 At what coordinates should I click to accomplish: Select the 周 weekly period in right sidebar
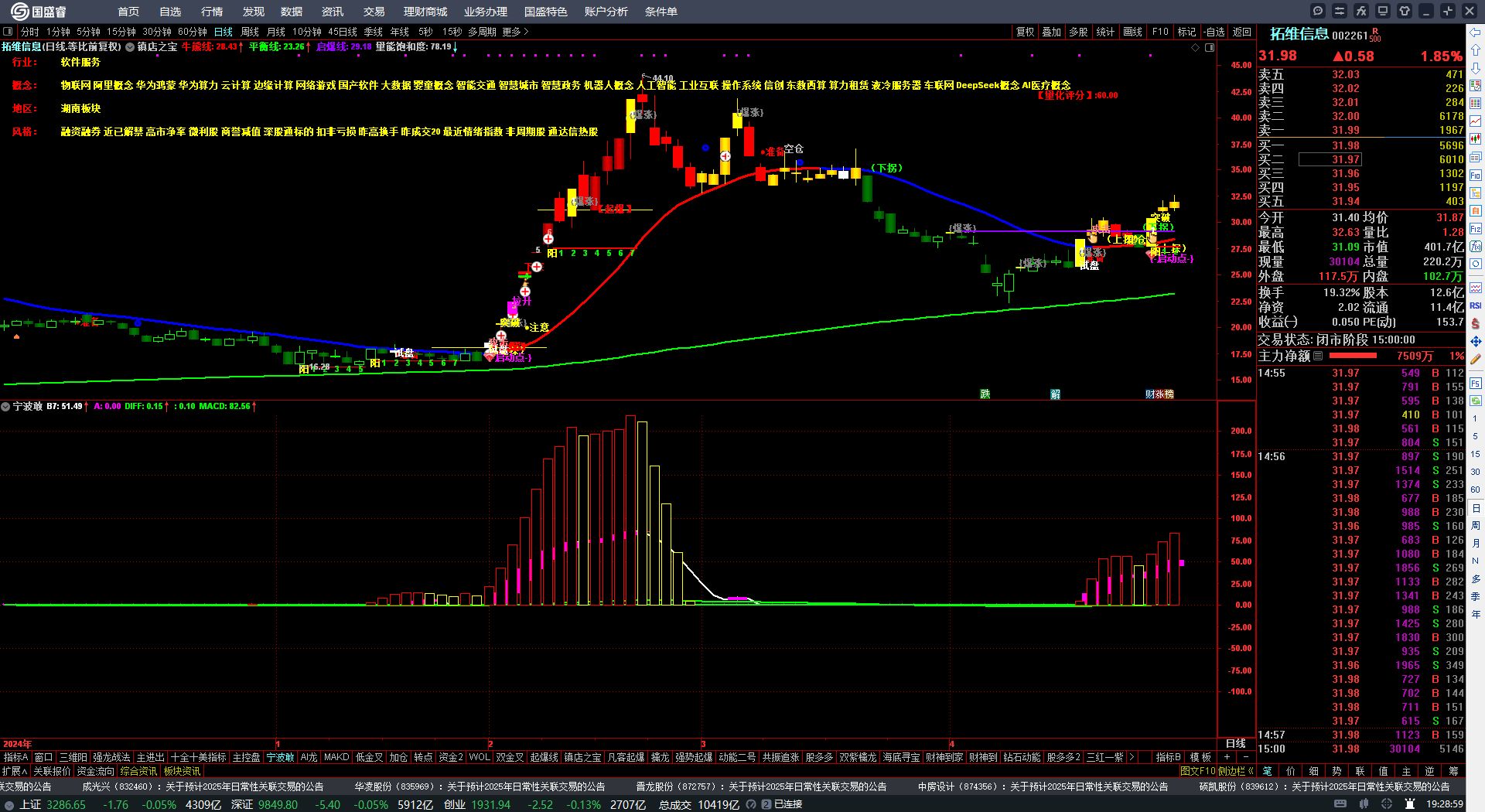point(1476,526)
